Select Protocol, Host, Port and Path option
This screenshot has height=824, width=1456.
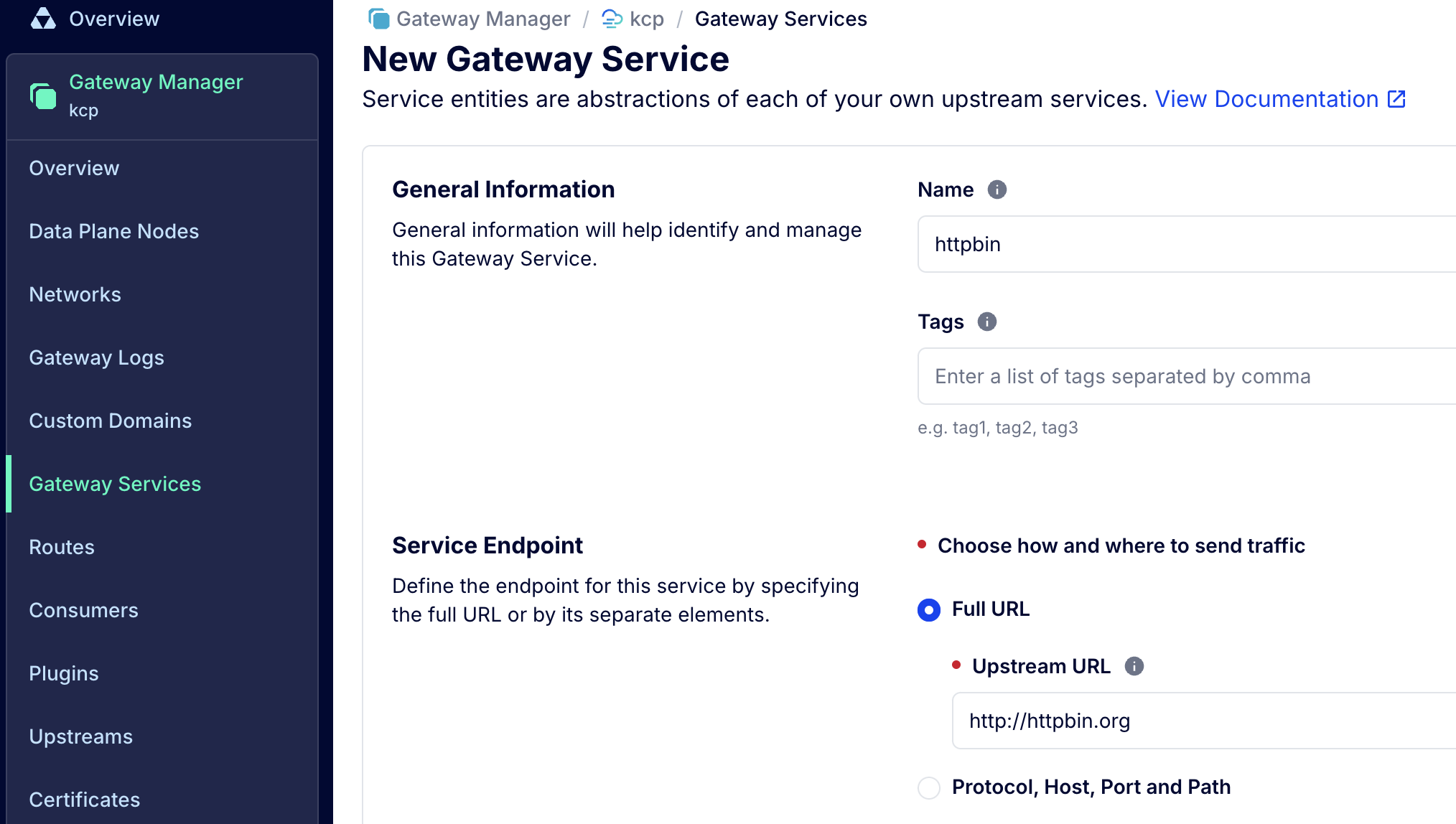point(929,787)
